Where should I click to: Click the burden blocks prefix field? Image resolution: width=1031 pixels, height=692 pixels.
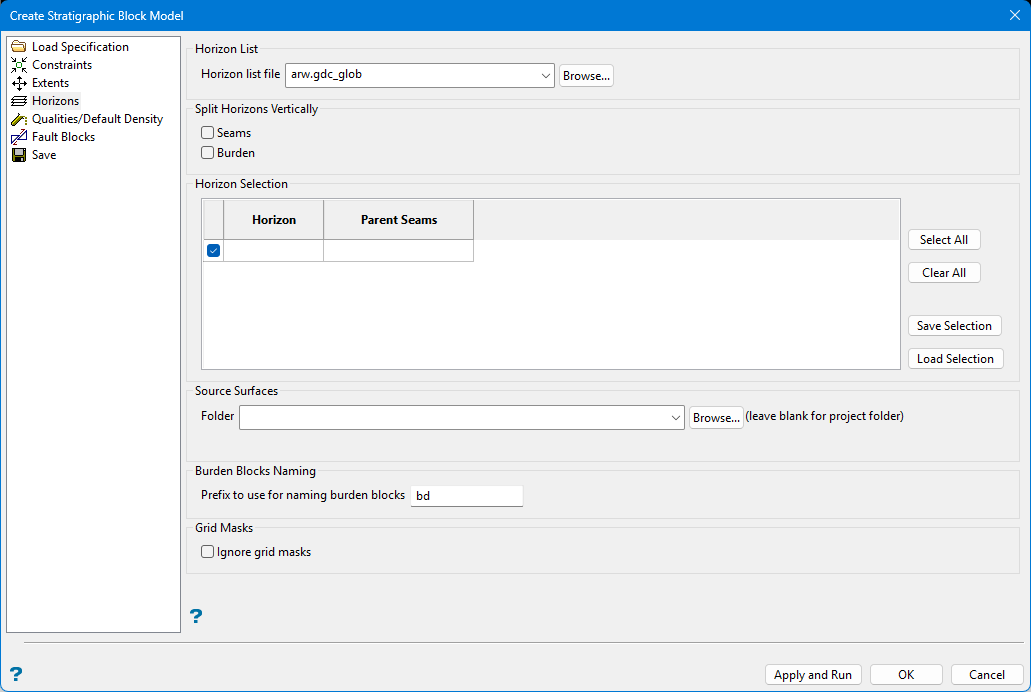(x=466, y=496)
